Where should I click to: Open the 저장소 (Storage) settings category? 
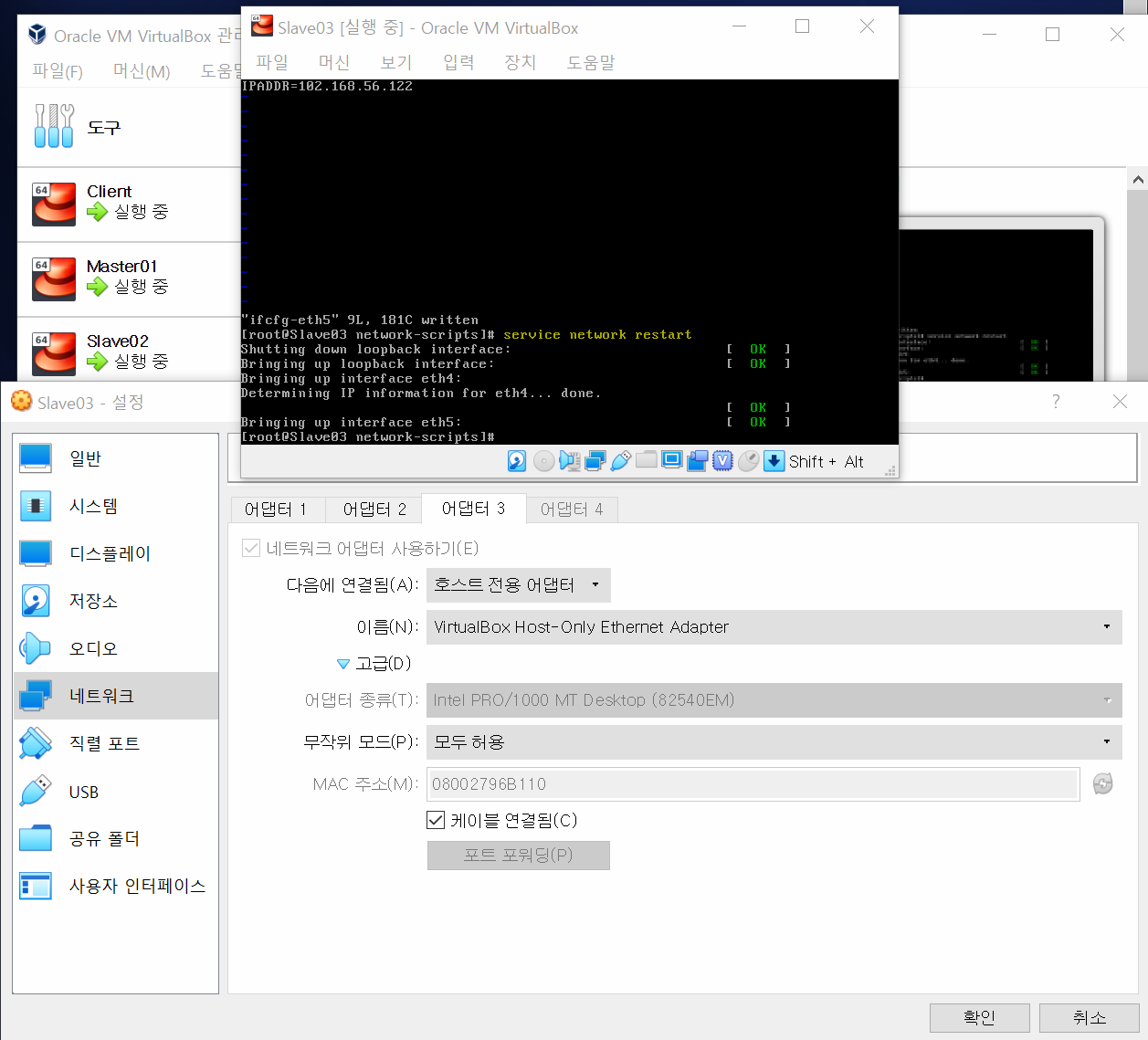pyautogui.click(x=116, y=601)
